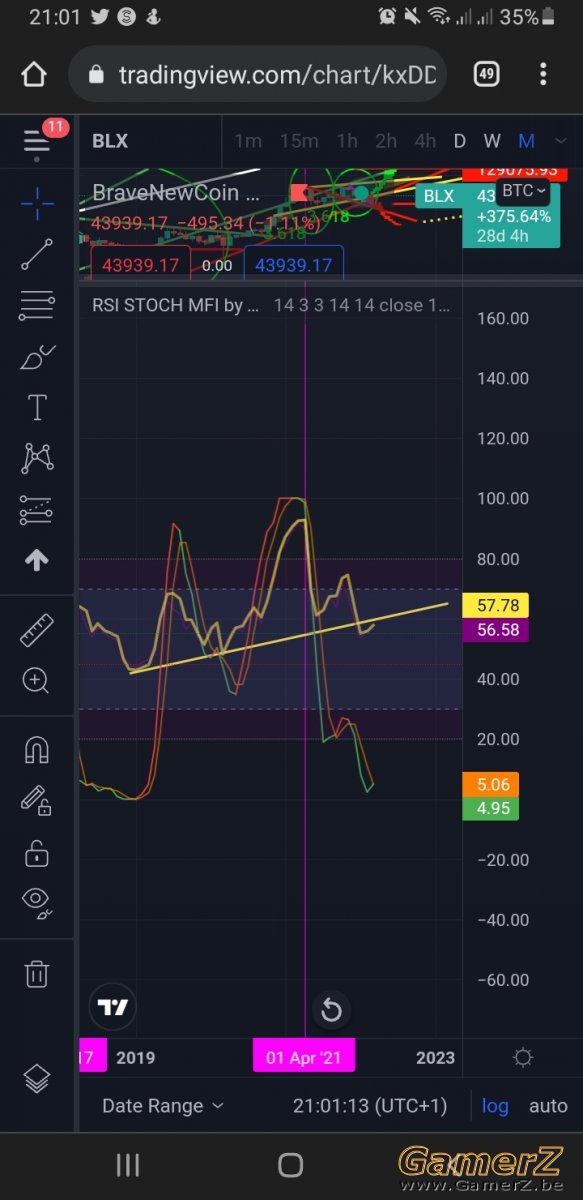583x1200 pixels.
Task: Toggle auto scale on price axis
Action: (548, 1106)
